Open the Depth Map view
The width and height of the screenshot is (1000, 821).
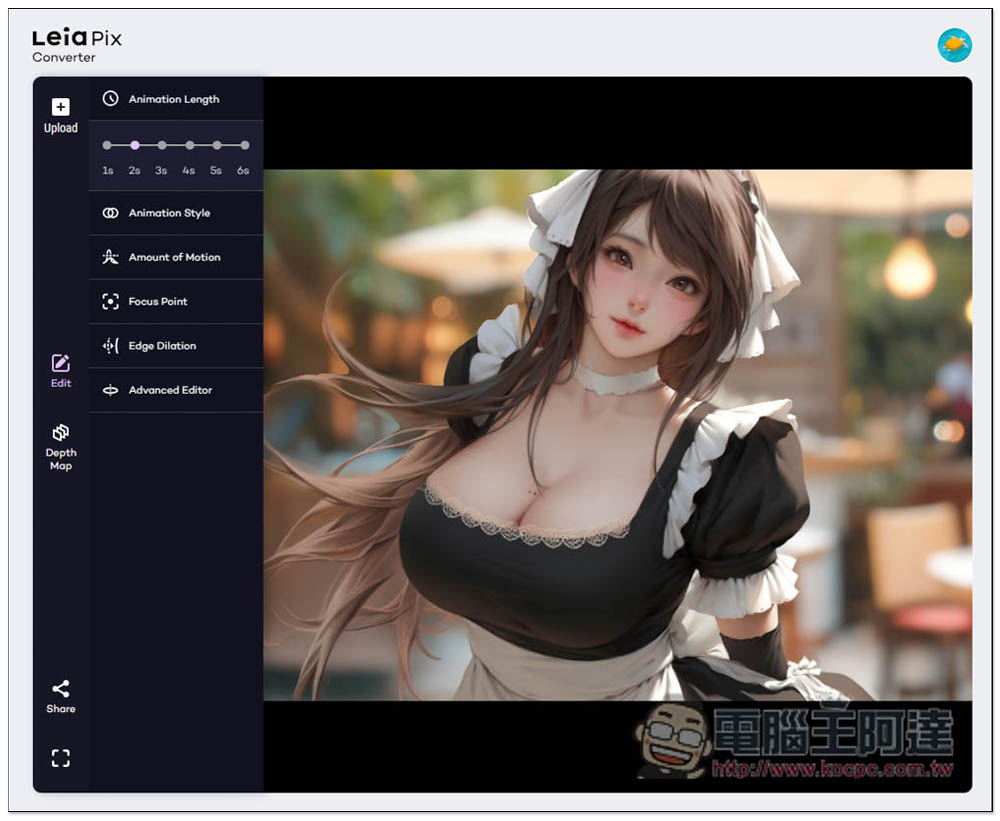click(x=60, y=433)
